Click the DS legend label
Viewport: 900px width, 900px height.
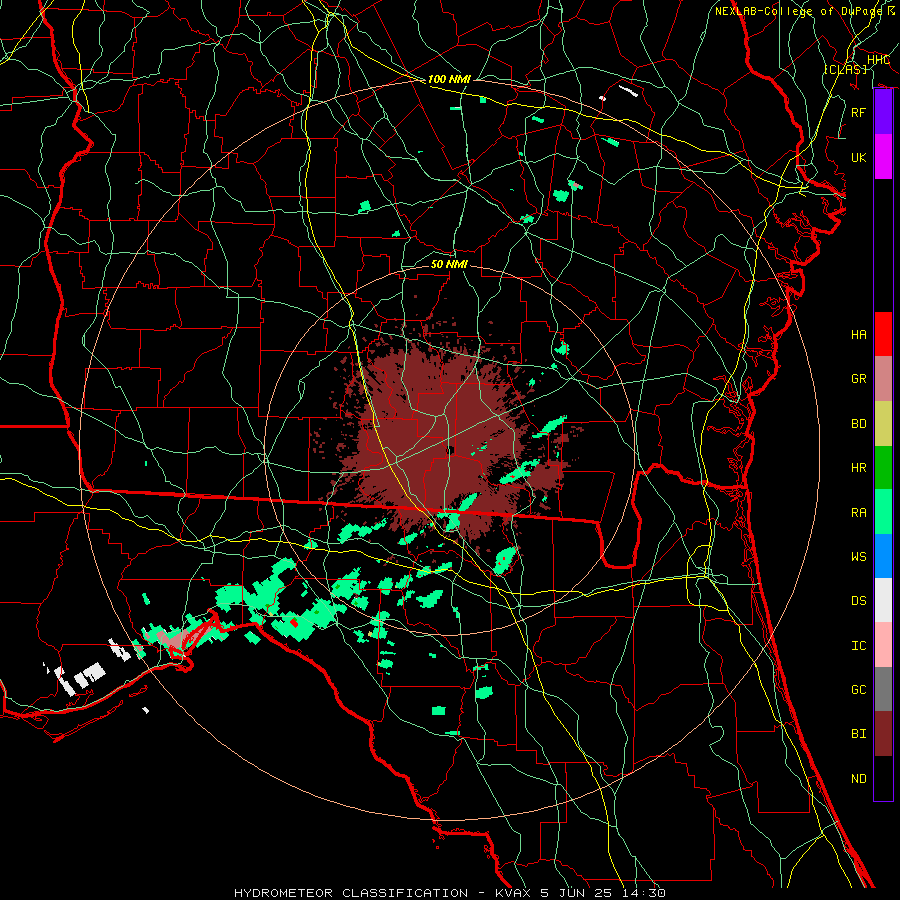tap(858, 601)
